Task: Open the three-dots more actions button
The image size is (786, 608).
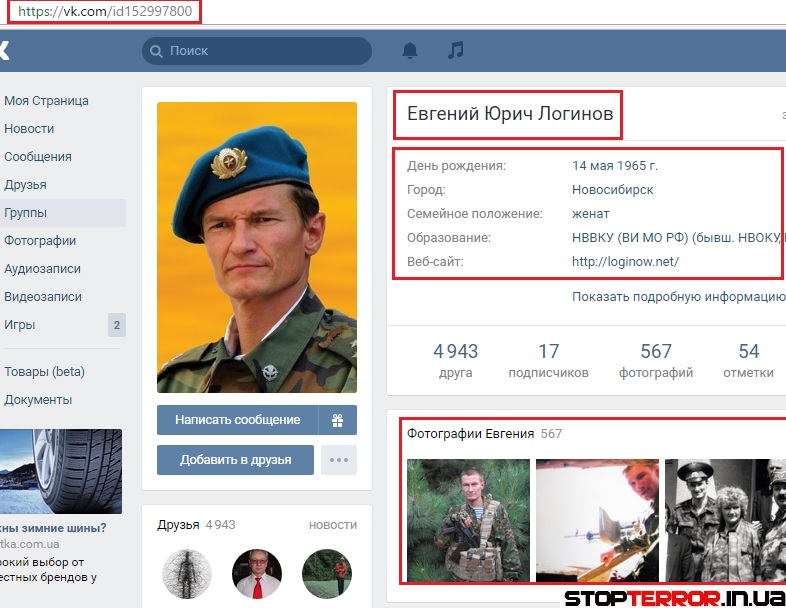Action: coord(338,460)
